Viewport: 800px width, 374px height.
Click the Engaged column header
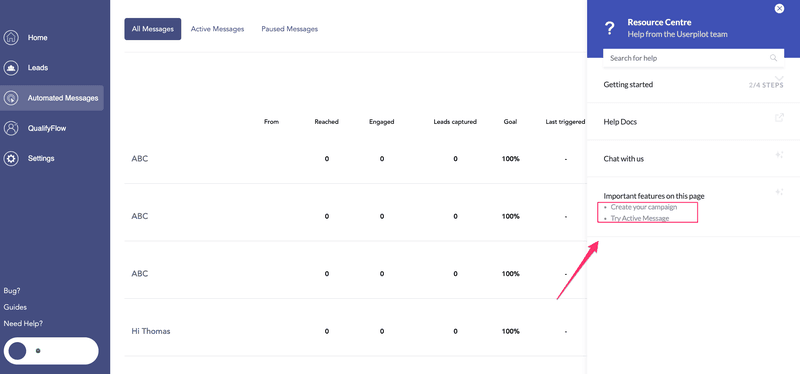click(x=382, y=122)
